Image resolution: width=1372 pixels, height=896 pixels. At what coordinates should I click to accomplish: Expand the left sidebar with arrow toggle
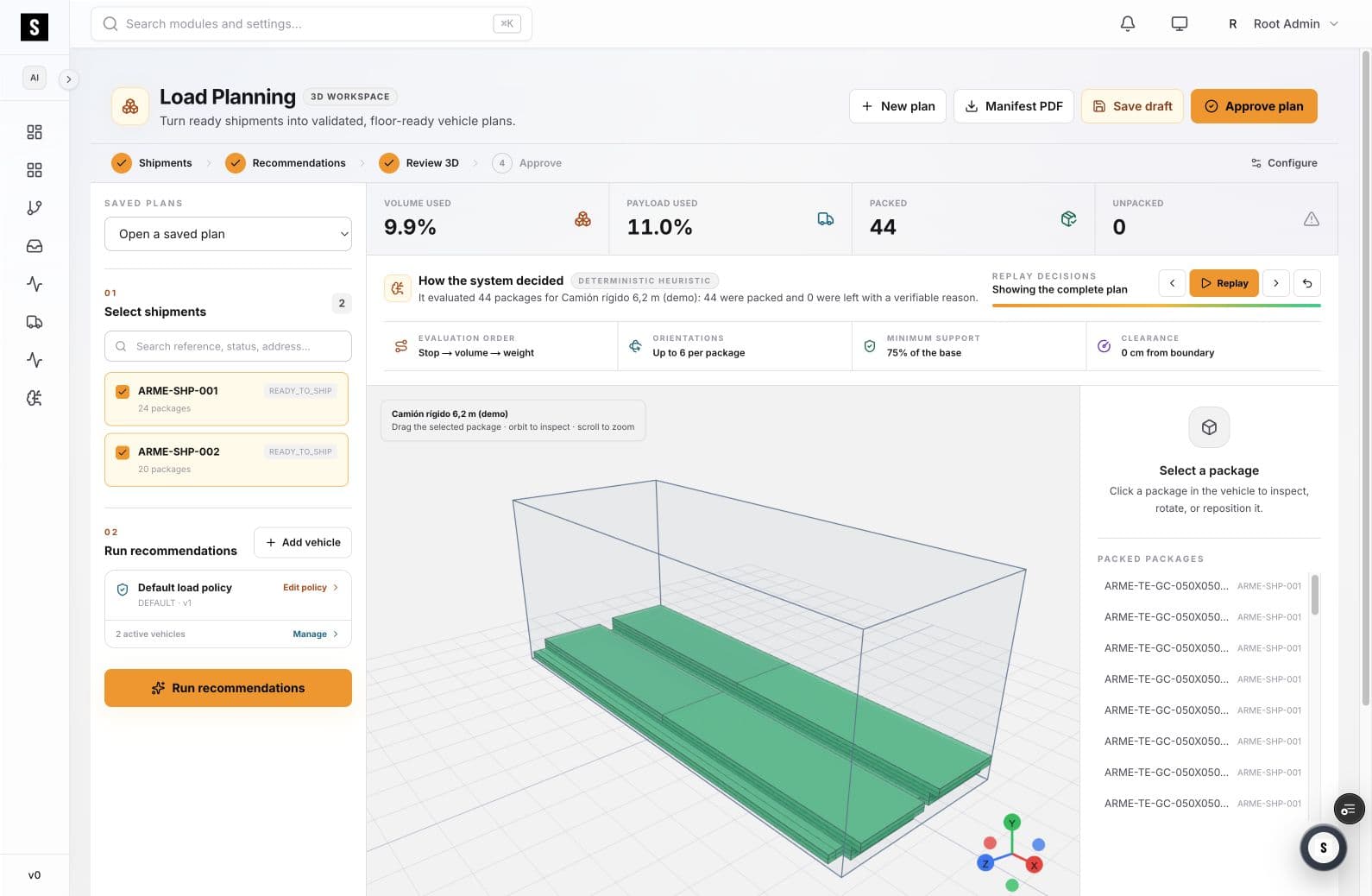pyautogui.click(x=68, y=79)
